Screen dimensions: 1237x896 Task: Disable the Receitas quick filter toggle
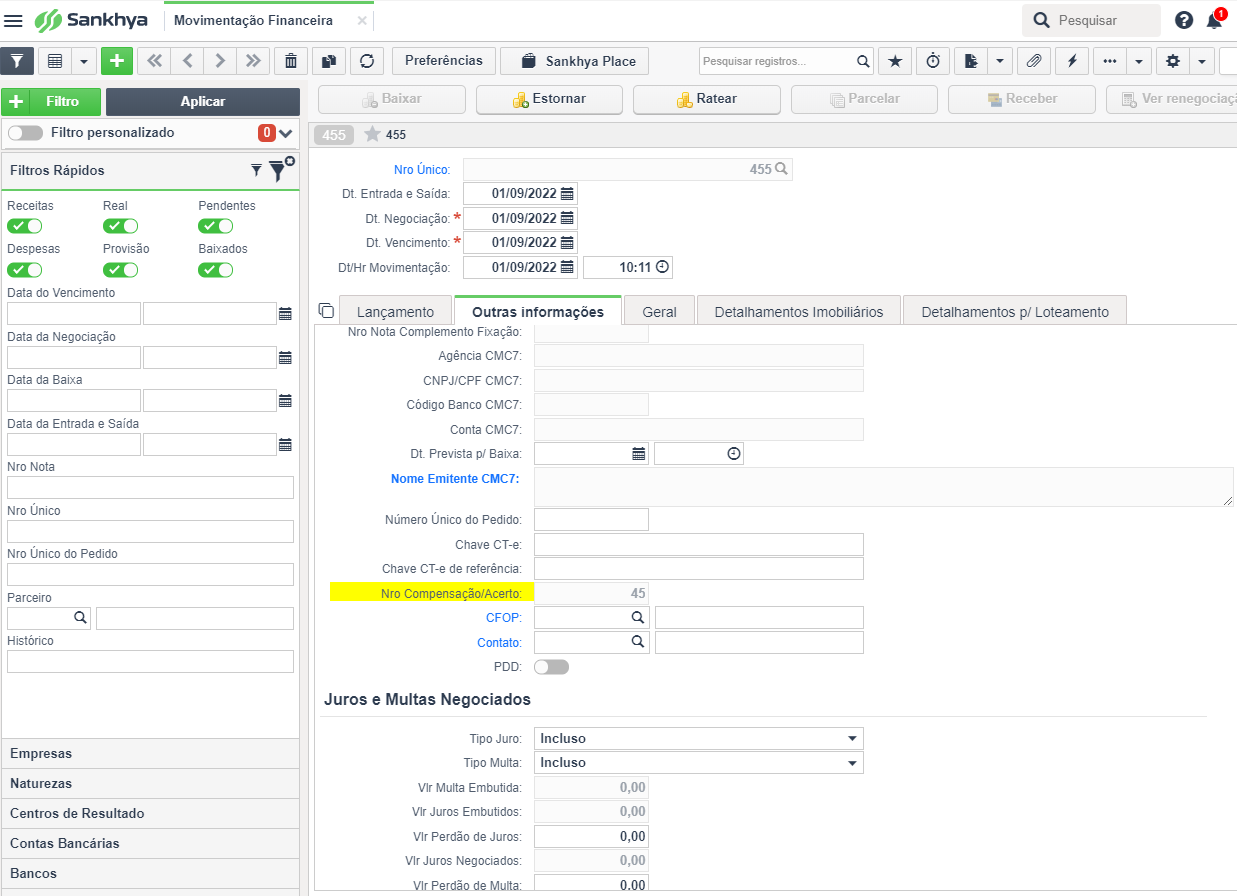pyautogui.click(x=24, y=226)
